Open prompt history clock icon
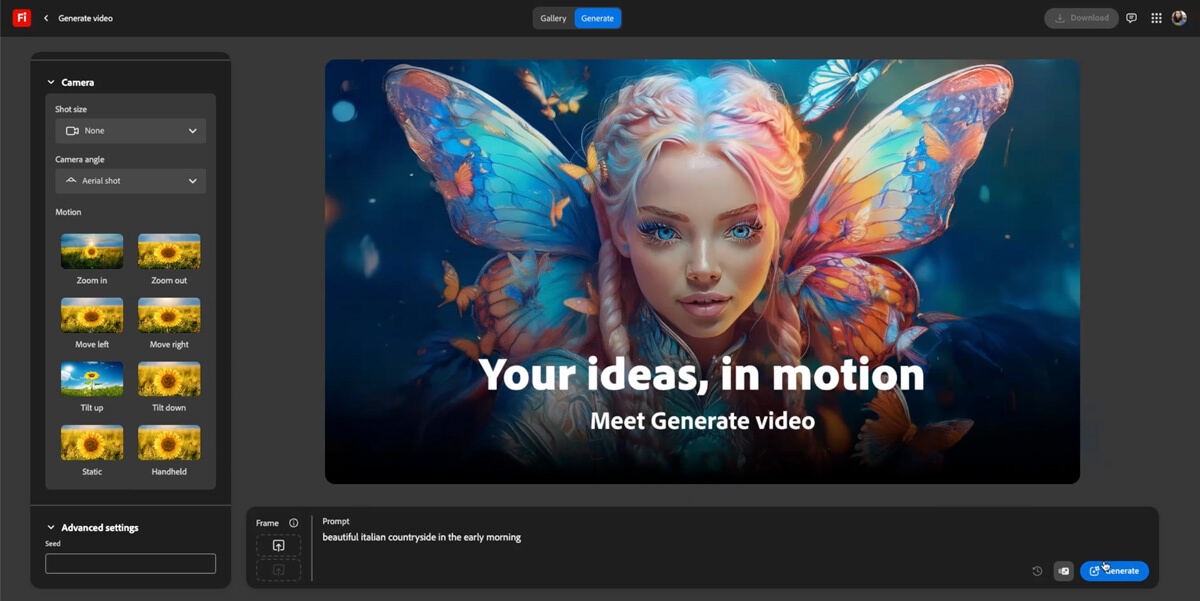The height and width of the screenshot is (601, 1200). click(x=1037, y=571)
